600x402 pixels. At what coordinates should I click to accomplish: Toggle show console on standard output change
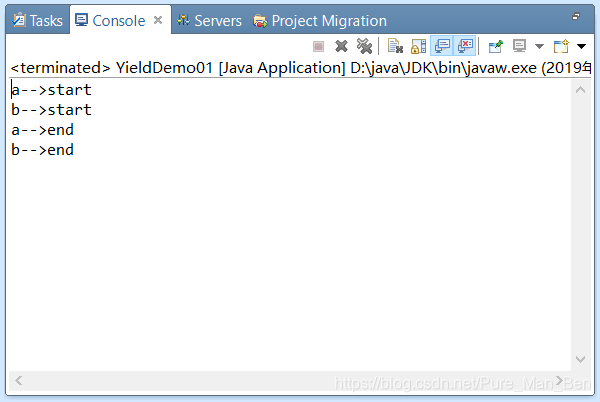coord(442,46)
